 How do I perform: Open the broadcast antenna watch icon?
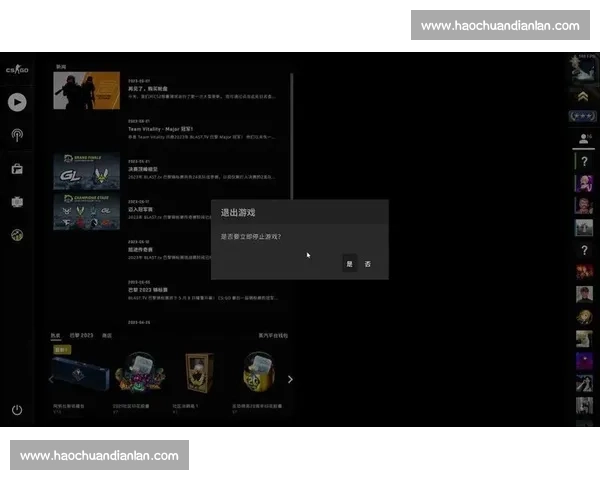pyautogui.click(x=17, y=135)
